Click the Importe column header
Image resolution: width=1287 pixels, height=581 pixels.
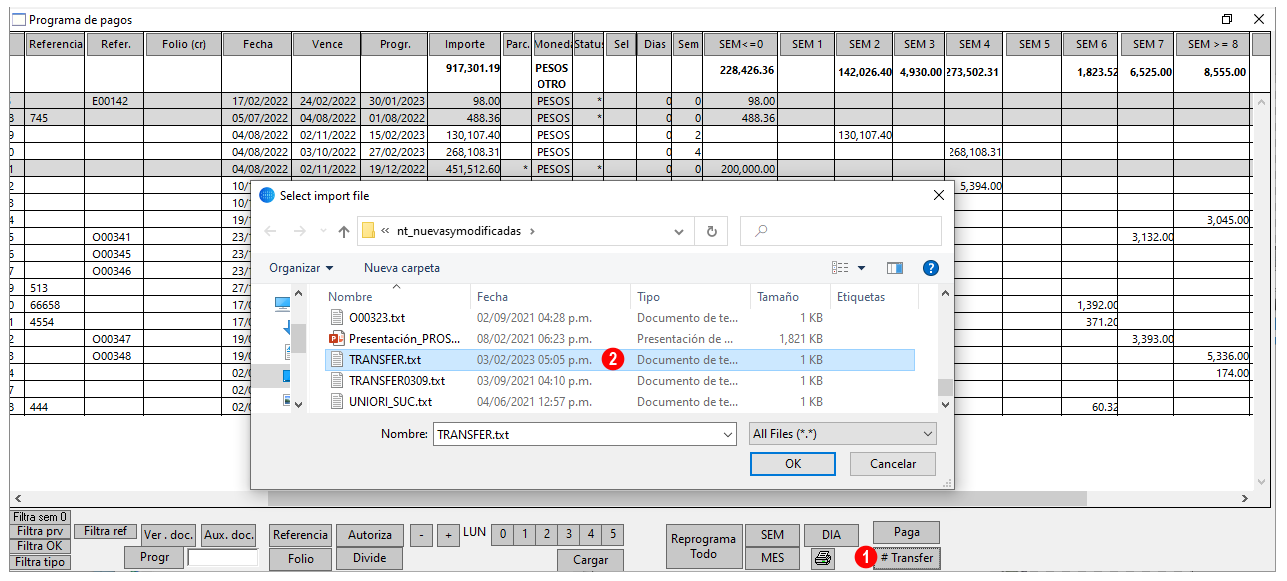coord(465,44)
